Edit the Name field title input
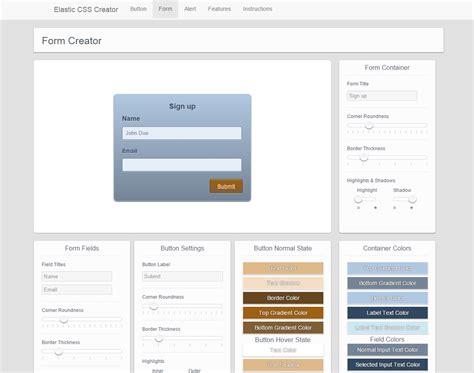Screen dimensions: 474x373 click(x=77, y=276)
